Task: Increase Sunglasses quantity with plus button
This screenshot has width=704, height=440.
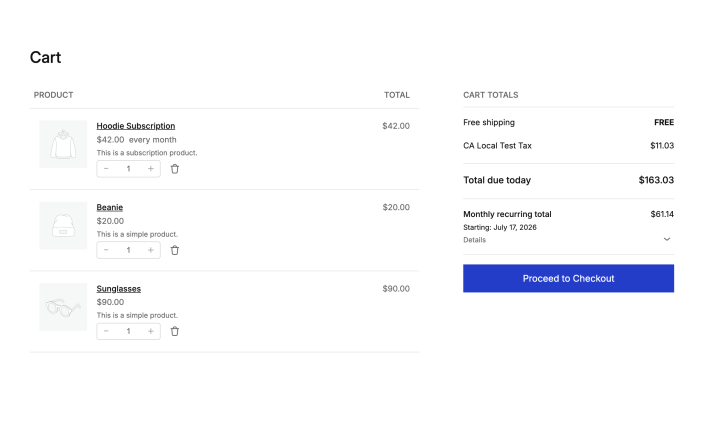Action: pos(151,331)
